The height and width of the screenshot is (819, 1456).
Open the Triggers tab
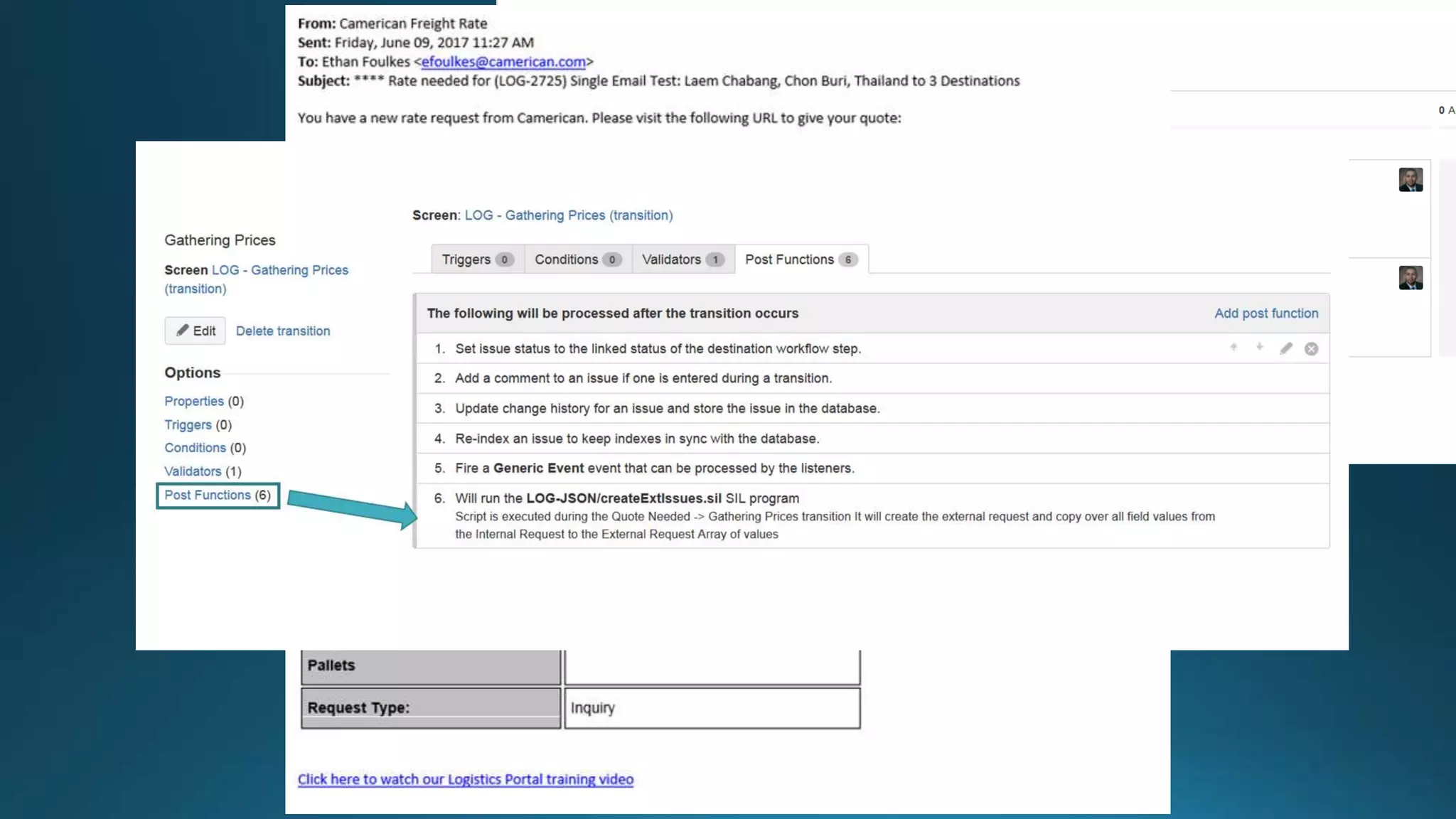click(x=477, y=259)
